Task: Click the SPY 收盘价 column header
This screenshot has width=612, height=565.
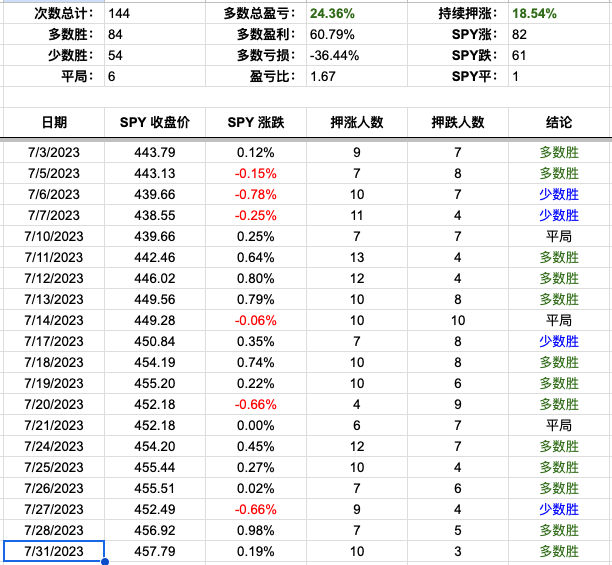Action: pos(155,123)
